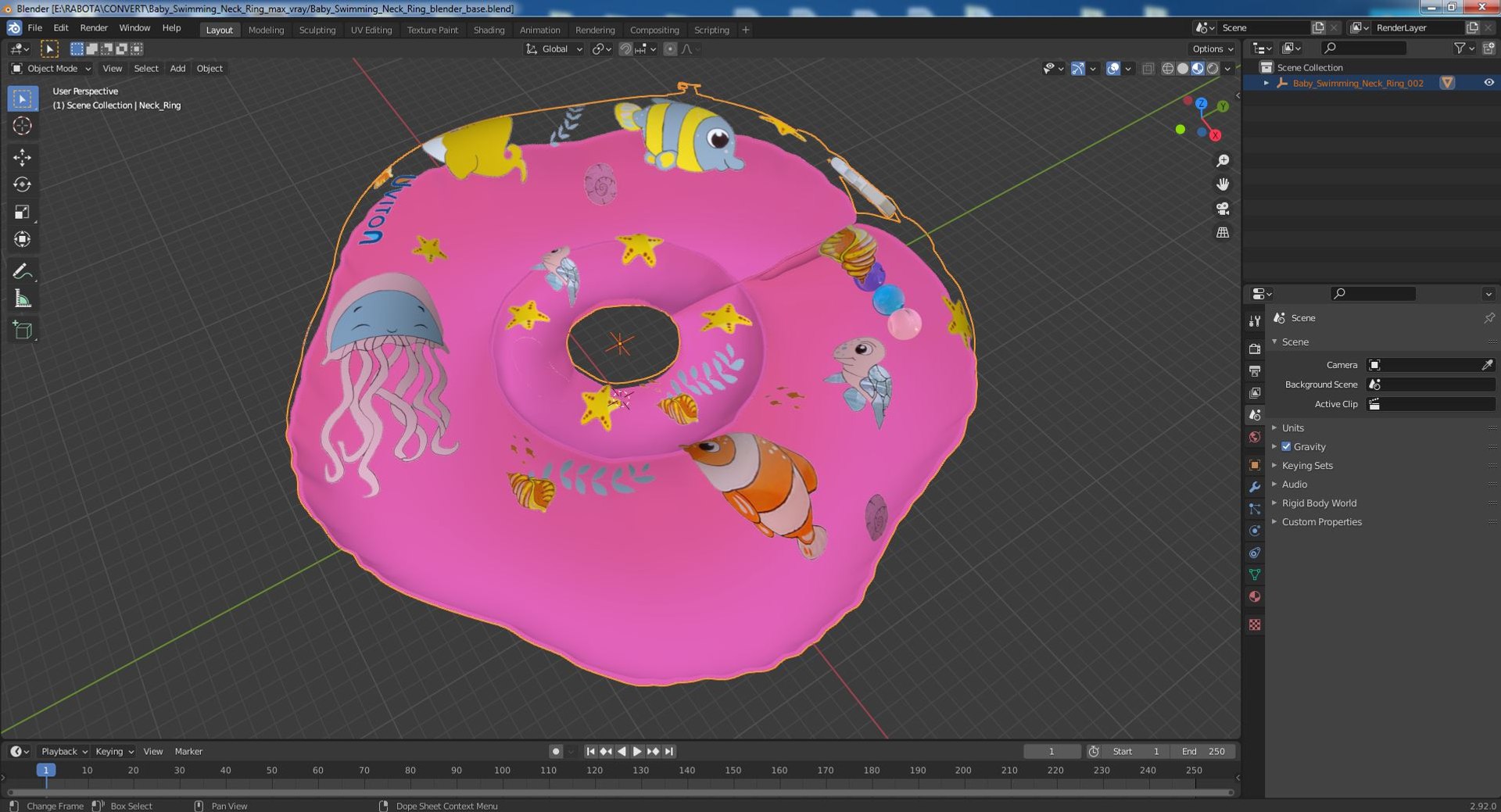Toggle auto keying record button
The width and height of the screenshot is (1501, 812).
(x=556, y=751)
